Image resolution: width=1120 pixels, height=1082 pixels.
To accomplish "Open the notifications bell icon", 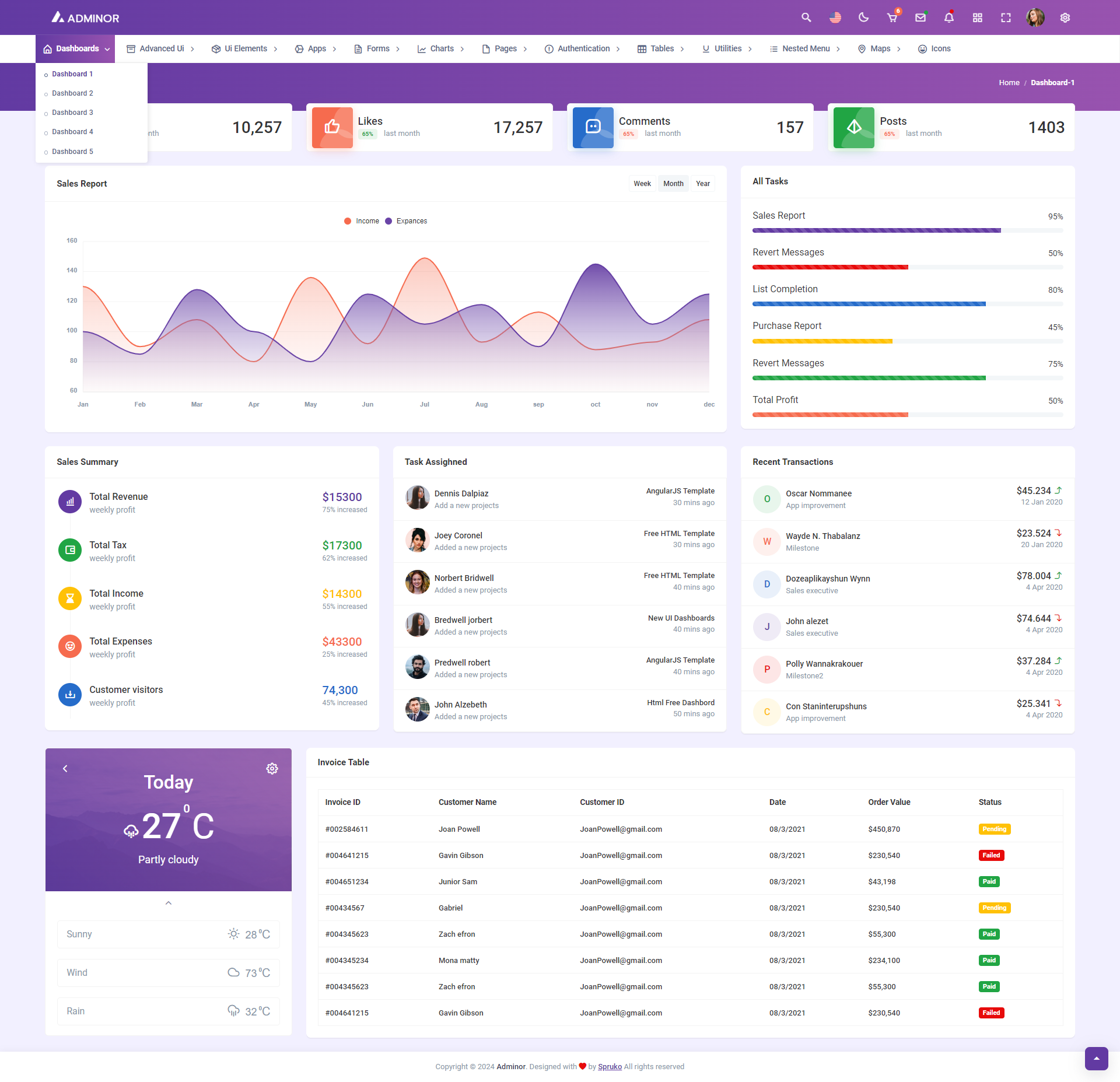I will pyautogui.click(x=949, y=17).
